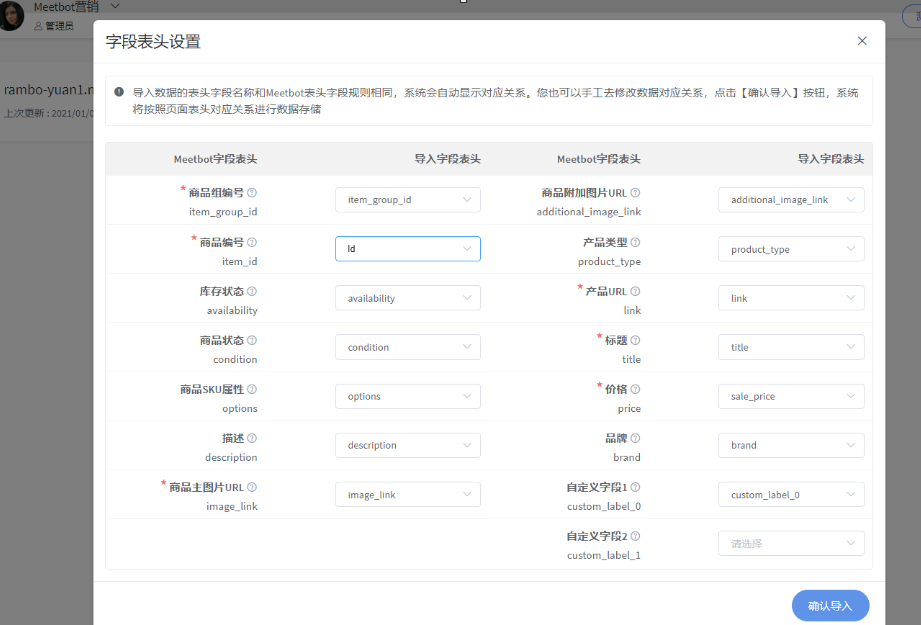Screen dimensions: 921x625
Task: Click the 商品组编号 field label
Action: (x=216, y=193)
